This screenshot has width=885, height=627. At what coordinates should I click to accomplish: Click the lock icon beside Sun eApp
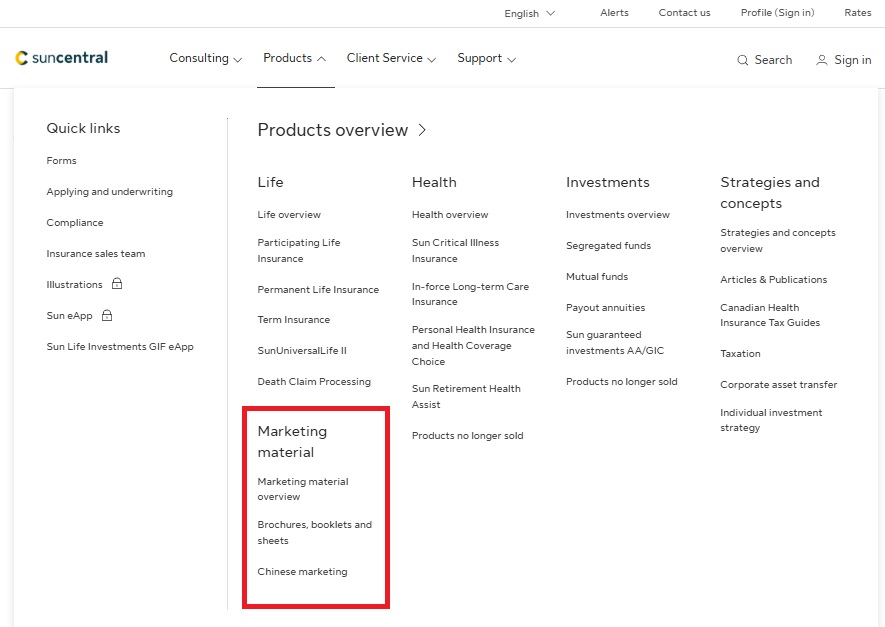click(107, 315)
